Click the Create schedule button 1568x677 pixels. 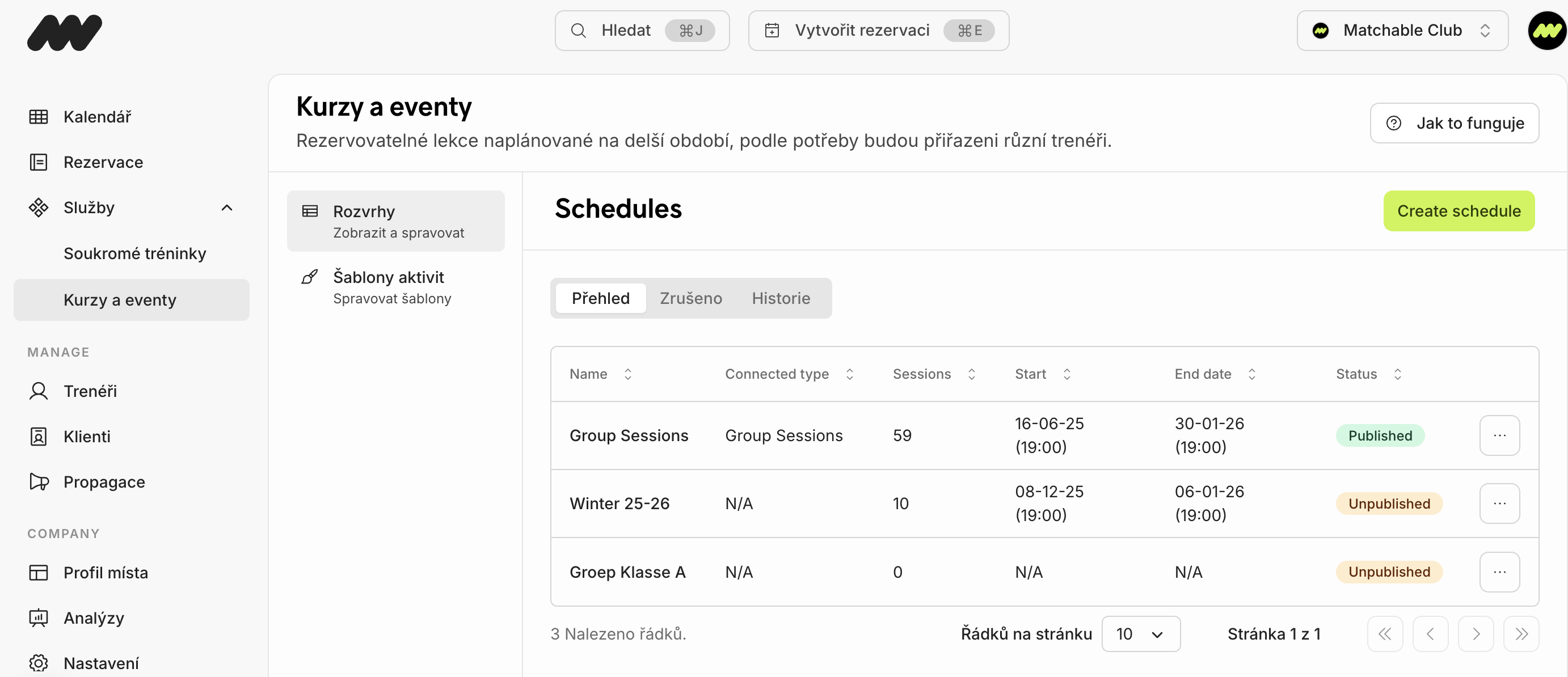click(x=1459, y=211)
